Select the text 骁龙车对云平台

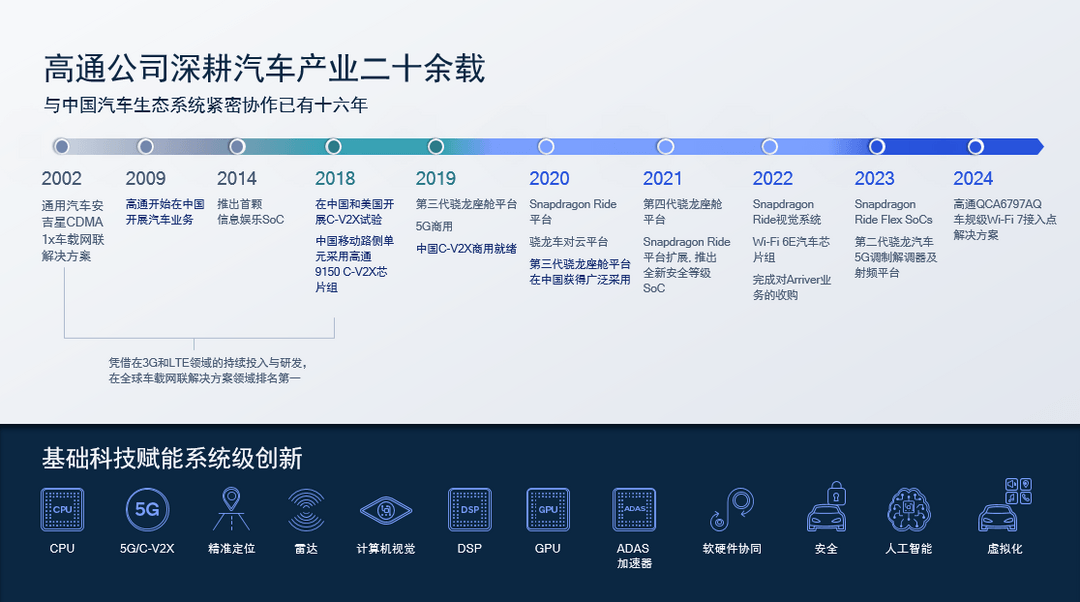point(568,242)
